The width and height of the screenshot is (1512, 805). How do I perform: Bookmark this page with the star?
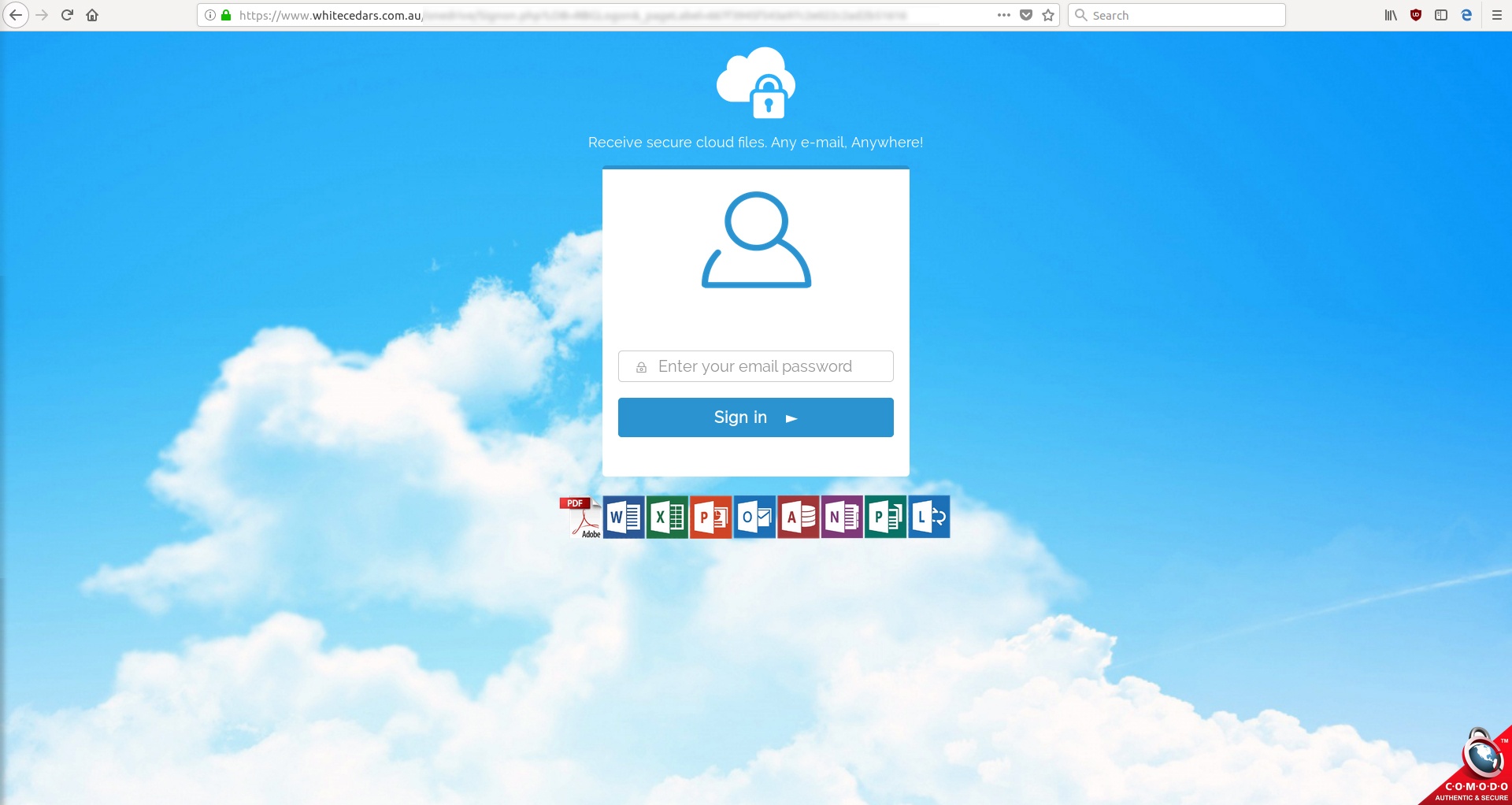click(x=1048, y=15)
